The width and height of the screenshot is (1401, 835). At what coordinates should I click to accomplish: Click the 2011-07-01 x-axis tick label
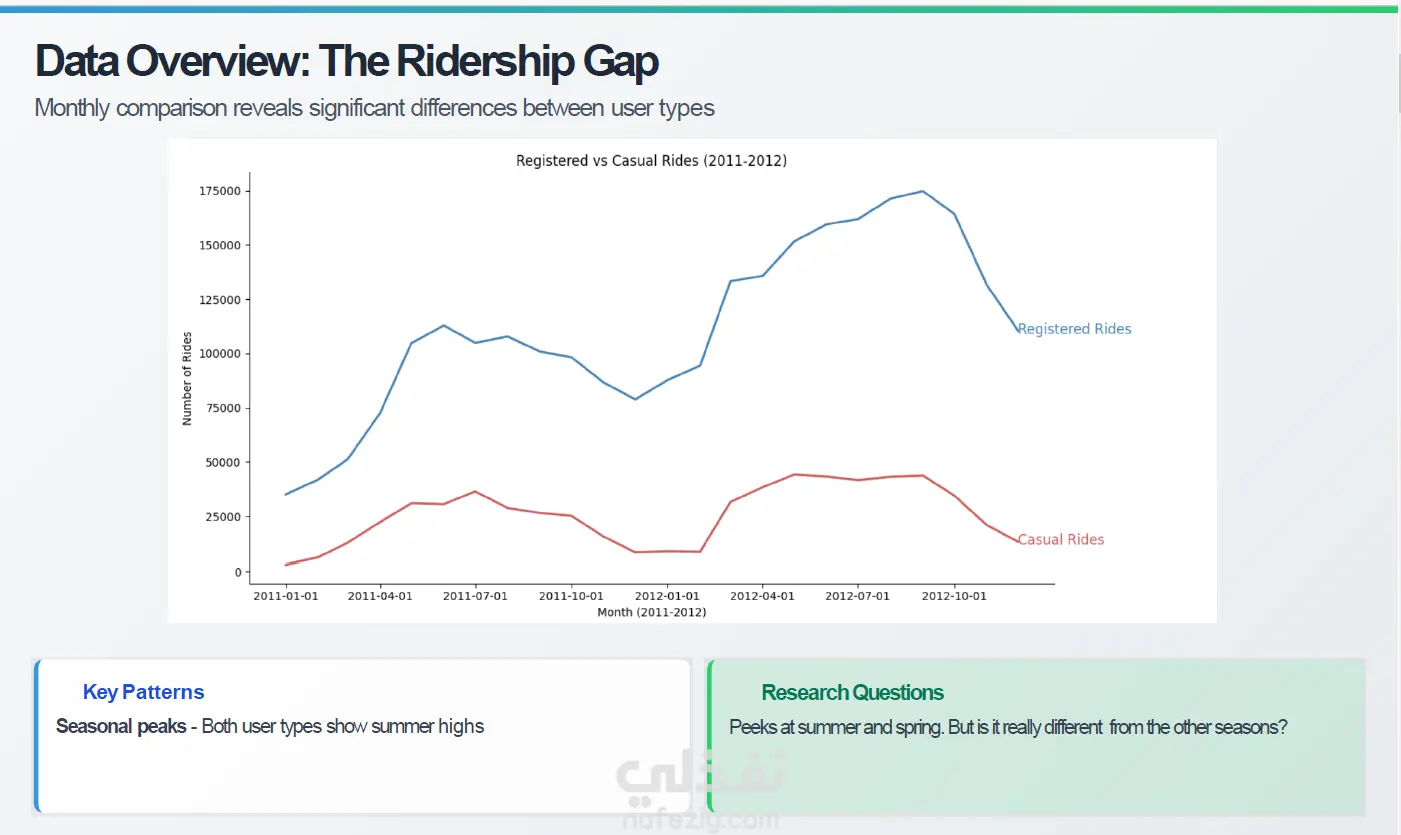(x=476, y=596)
